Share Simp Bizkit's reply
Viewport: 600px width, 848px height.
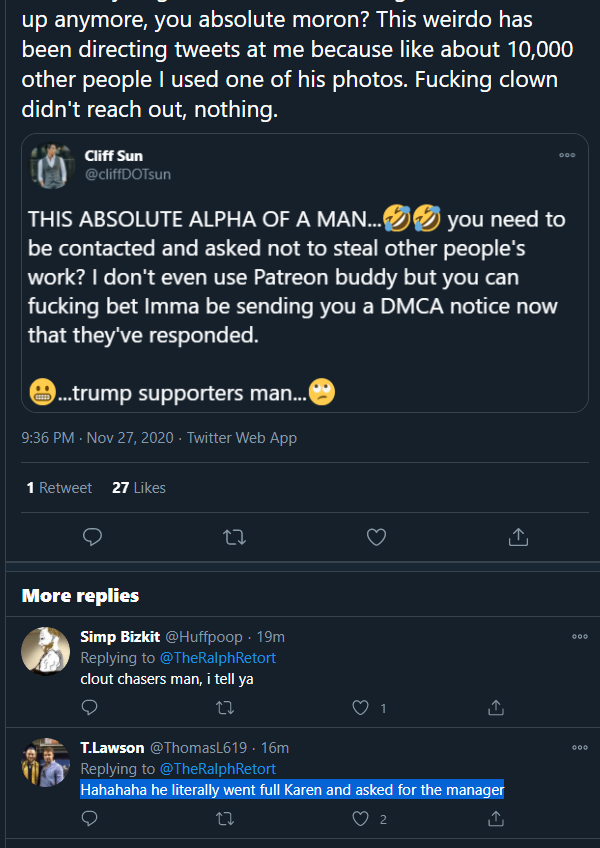pos(496,708)
